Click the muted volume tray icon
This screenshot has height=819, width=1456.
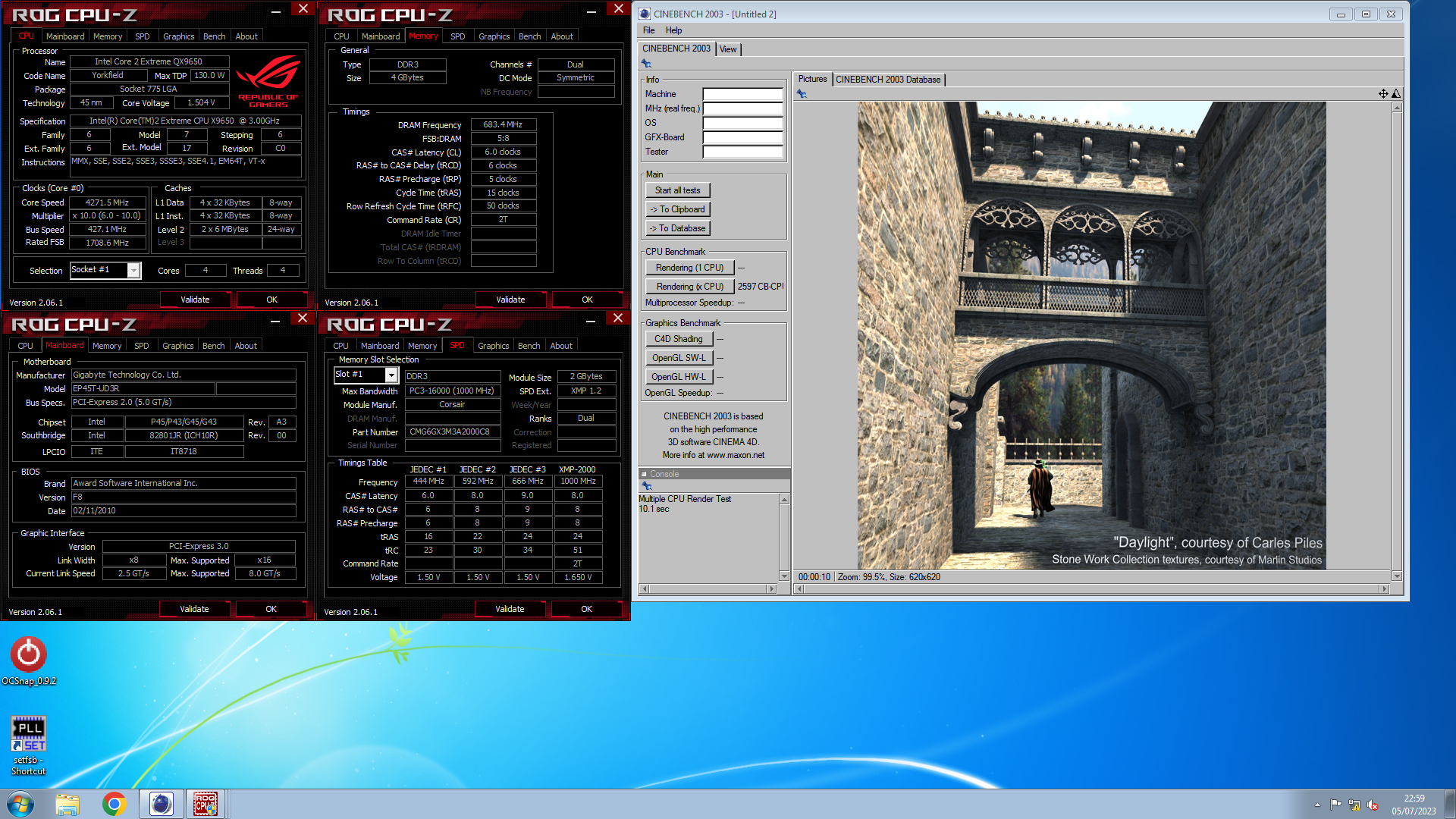tap(1373, 805)
